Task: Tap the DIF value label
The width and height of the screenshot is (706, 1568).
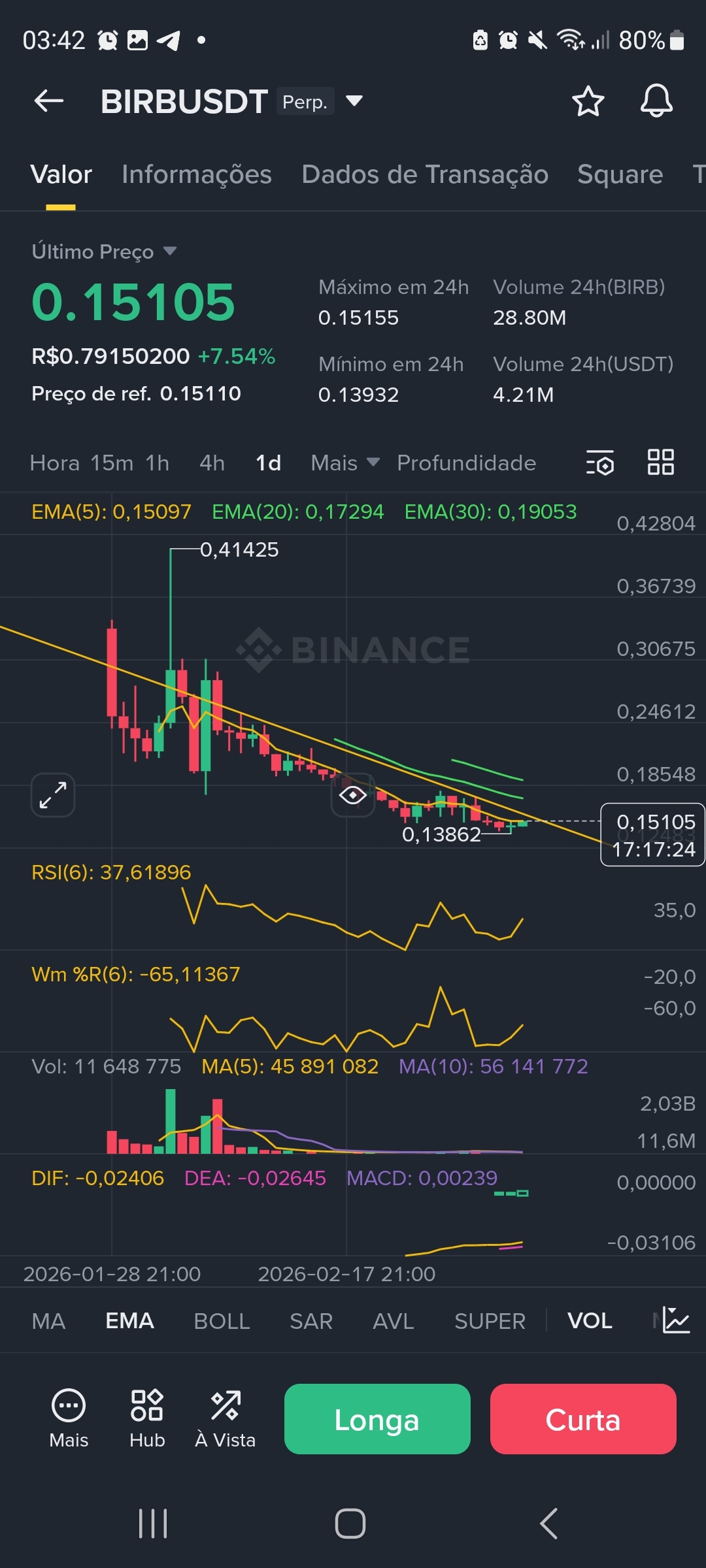Action: click(x=98, y=1178)
